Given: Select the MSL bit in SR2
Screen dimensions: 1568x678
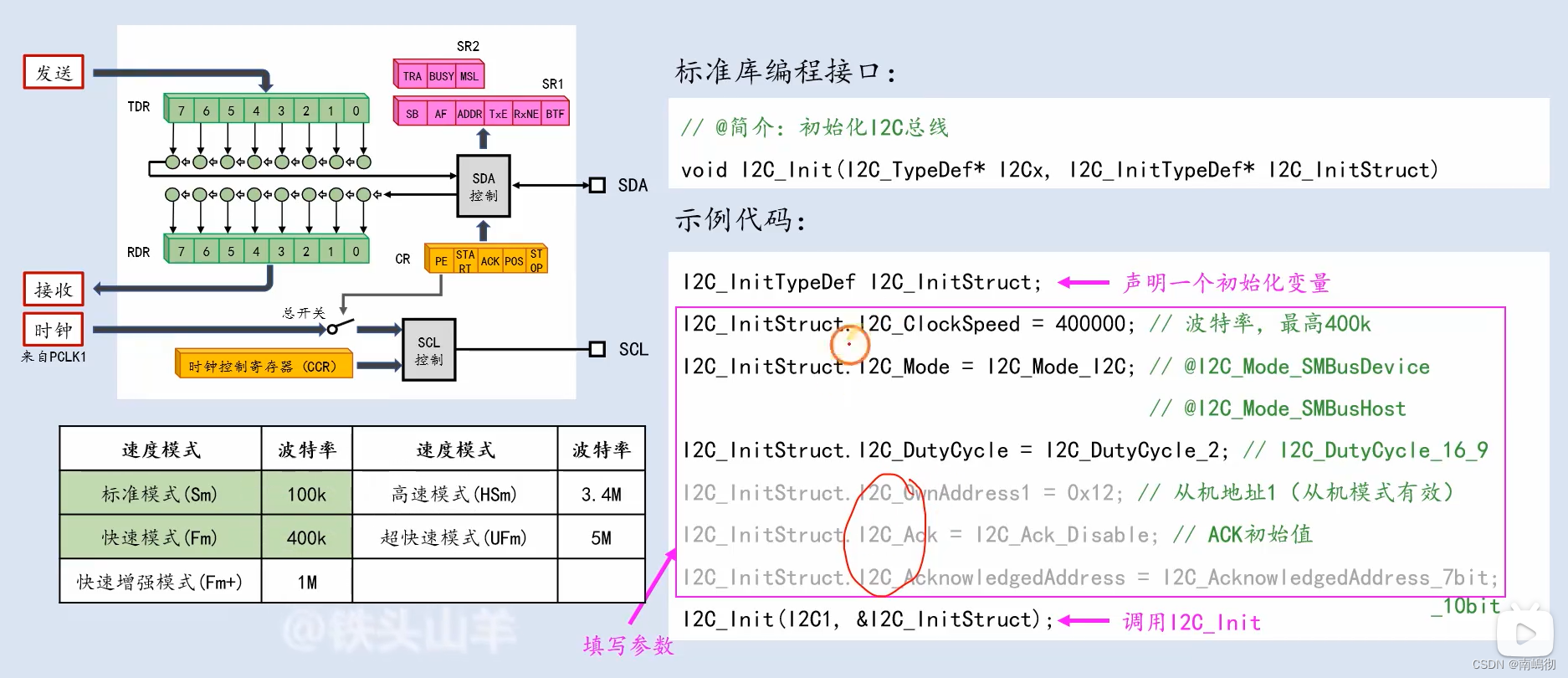Looking at the screenshot, I should click(x=469, y=76).
